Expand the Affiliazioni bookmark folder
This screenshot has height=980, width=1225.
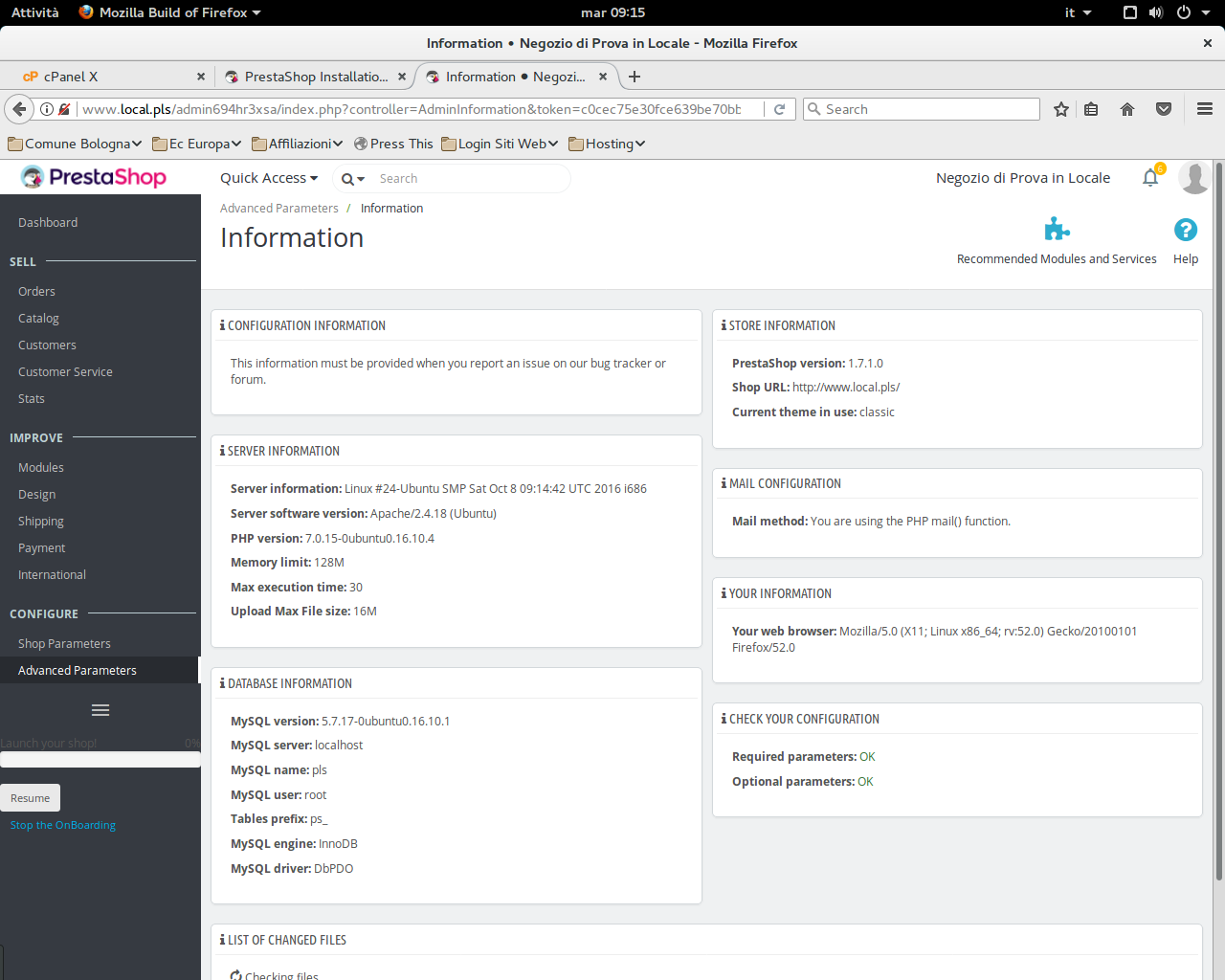pos(298,144)
